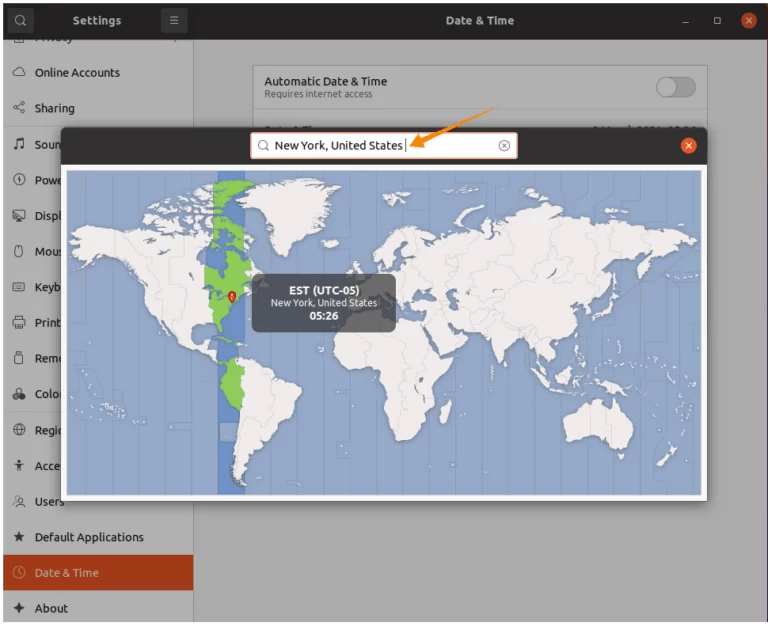Toggle Automatic Date & Time switch

tap(675, 87)
